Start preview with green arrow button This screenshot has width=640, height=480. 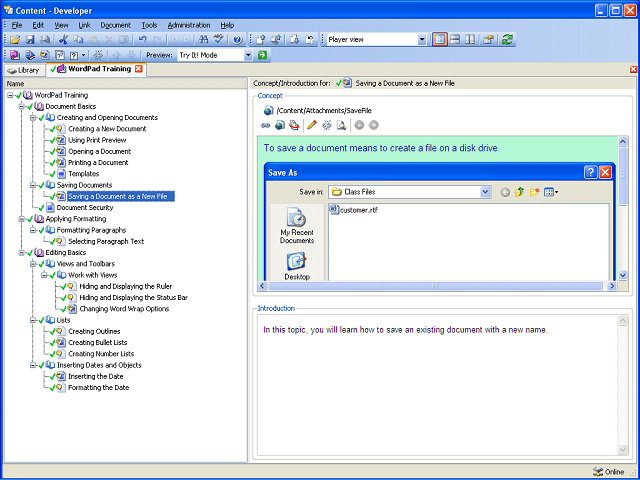click(262, 55)
